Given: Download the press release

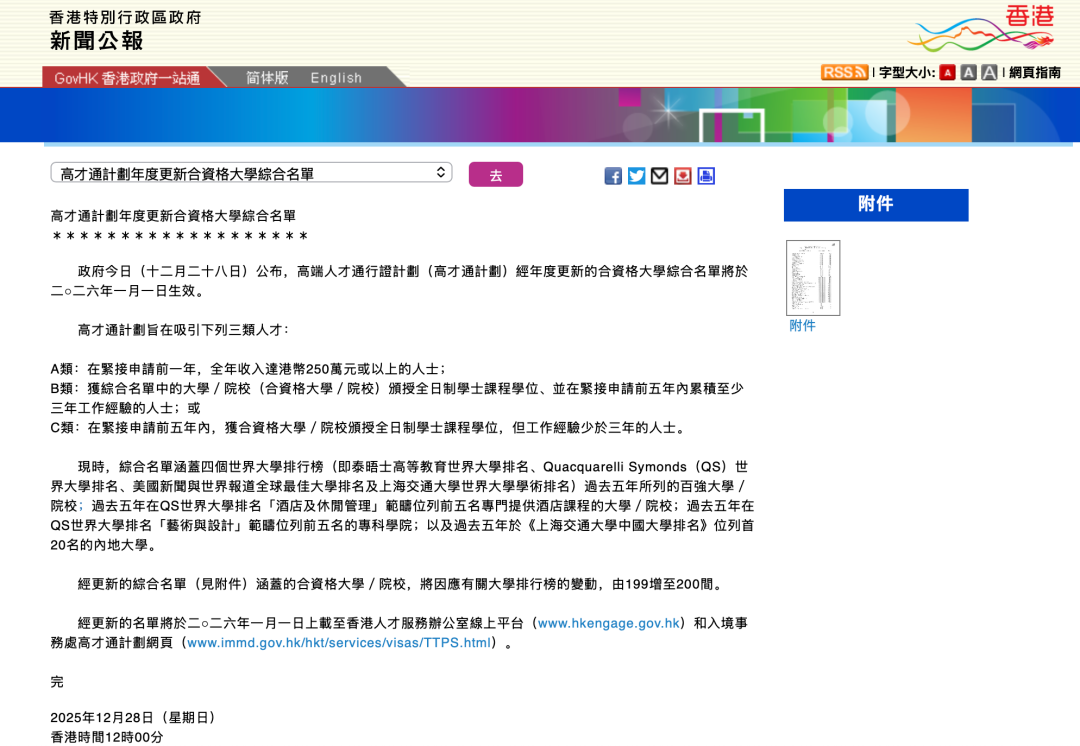Looking at the screenshot, I should (x=682, y=176).
